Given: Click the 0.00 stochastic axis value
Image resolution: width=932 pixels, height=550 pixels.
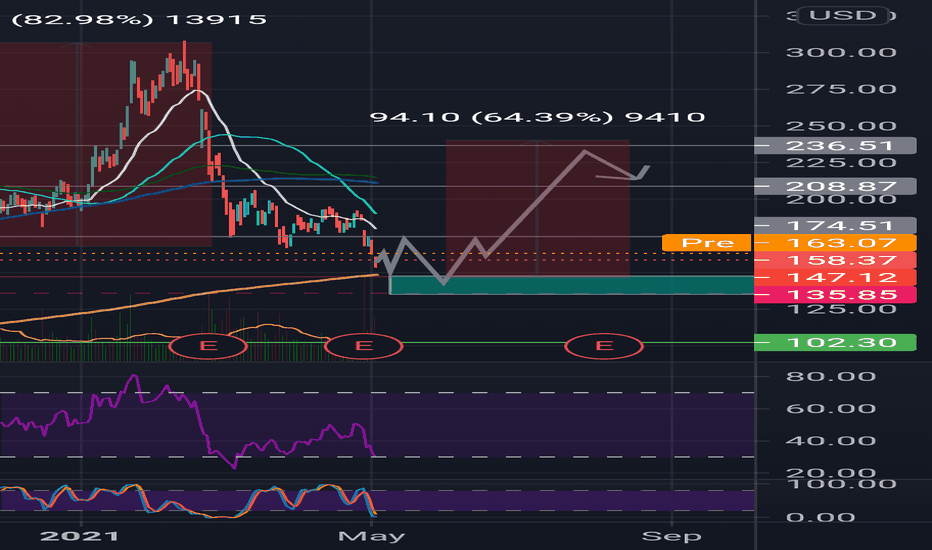Looking at the screenshot, I should [821, 517].
